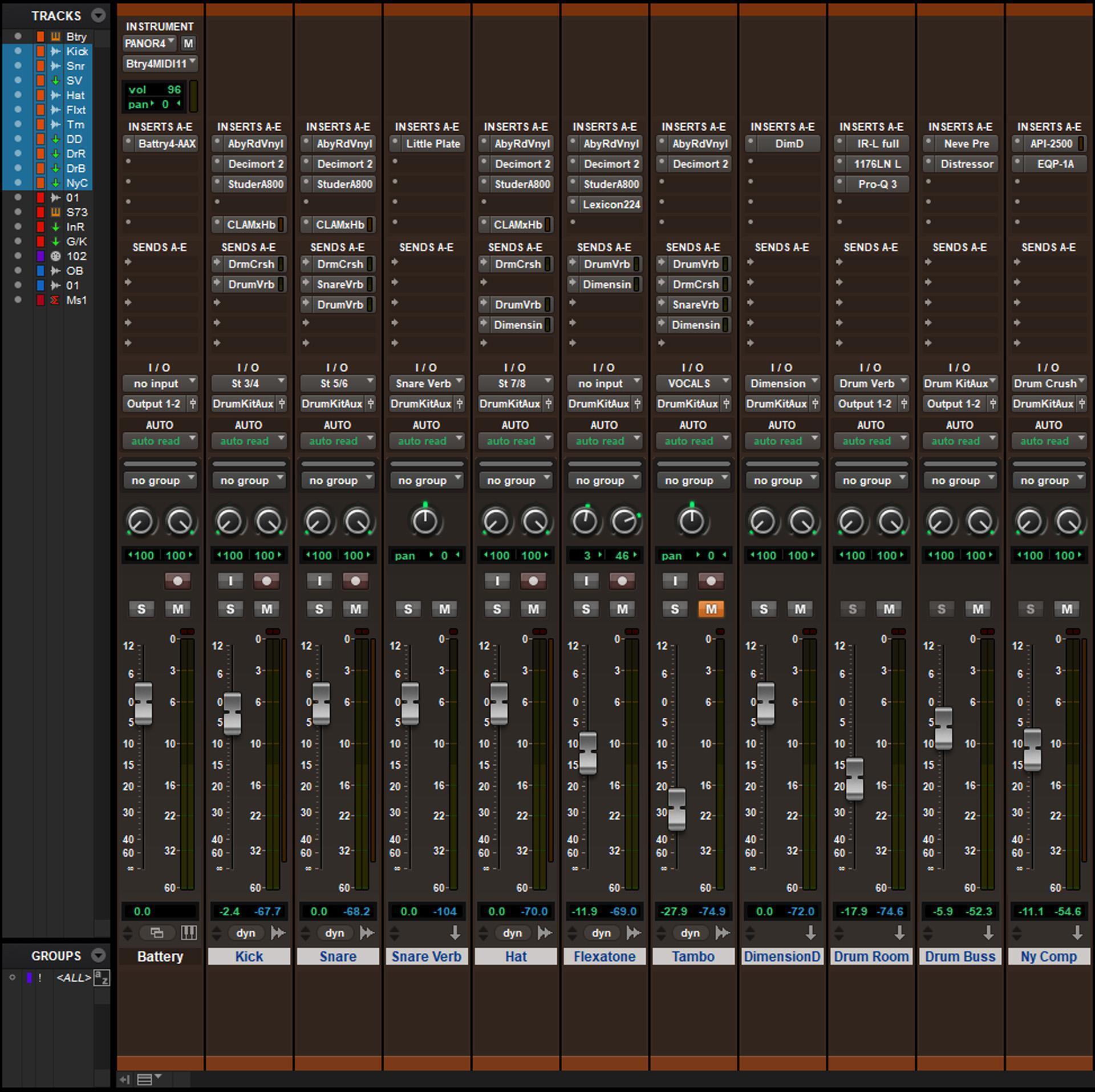Click the Hat track name label
1095x1092 pixels.
[516, 957]
